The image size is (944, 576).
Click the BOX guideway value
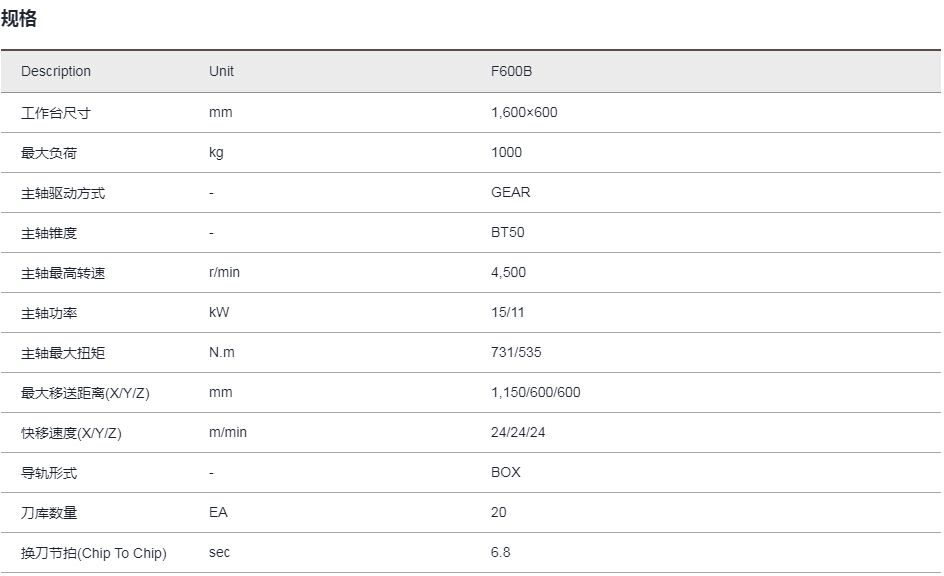click(x=506, y=472)
